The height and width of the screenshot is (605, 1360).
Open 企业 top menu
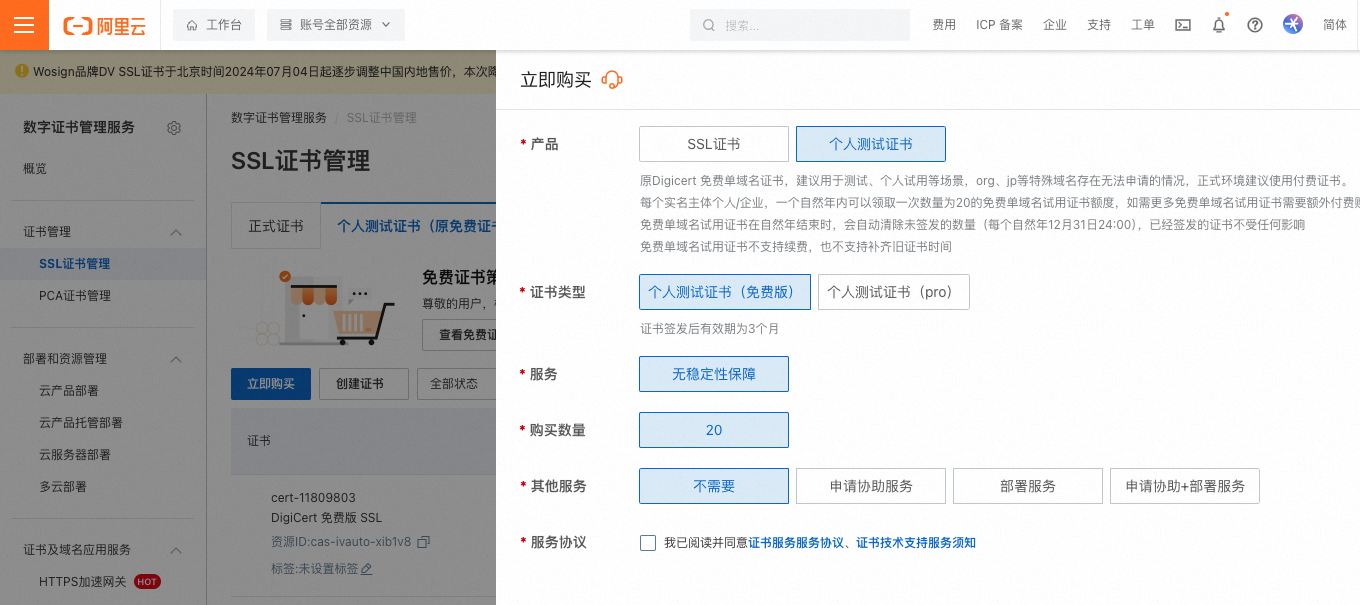[x=1055, y=25]
